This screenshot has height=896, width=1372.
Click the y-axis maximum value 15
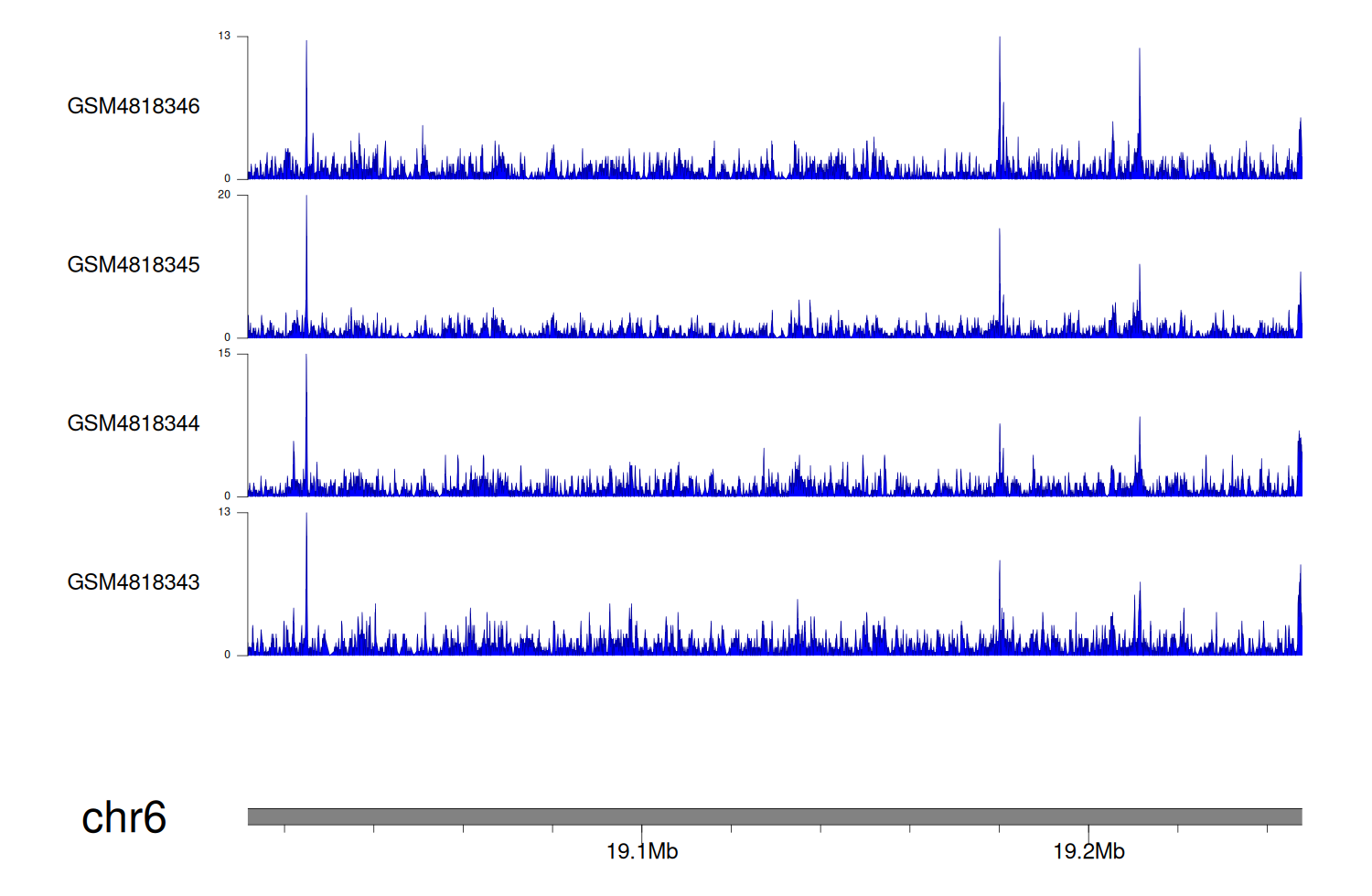click(224, 354)
